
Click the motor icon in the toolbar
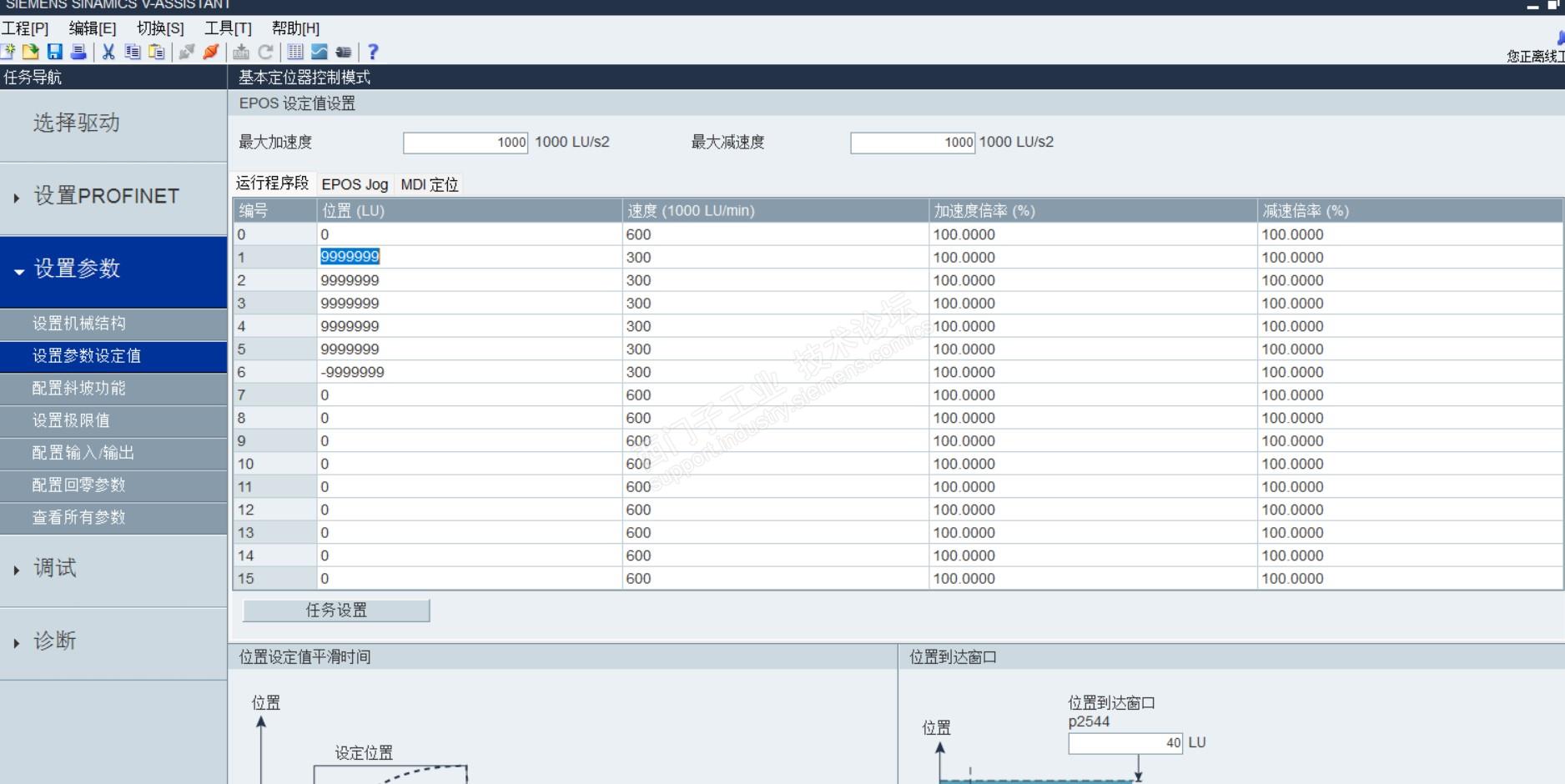(343, 52)
